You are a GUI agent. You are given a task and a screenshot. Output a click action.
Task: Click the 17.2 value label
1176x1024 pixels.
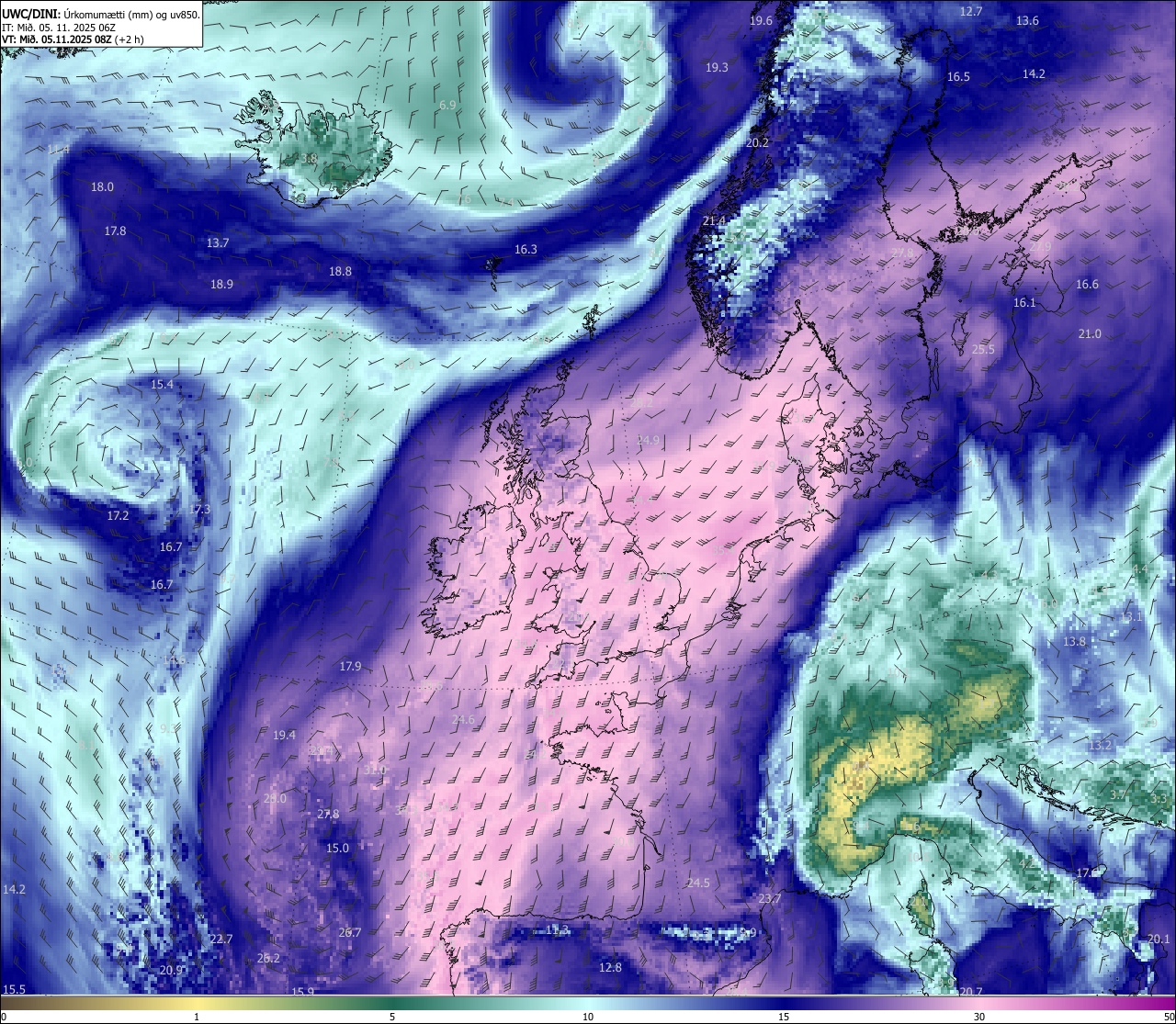[118, 516]
